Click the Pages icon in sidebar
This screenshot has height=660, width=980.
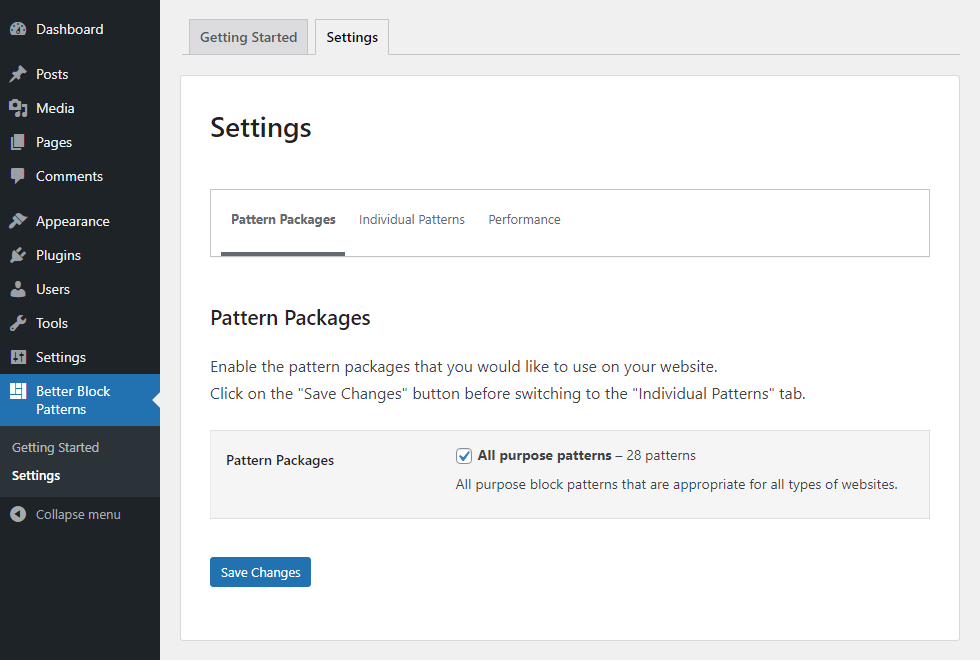point(18,142)
